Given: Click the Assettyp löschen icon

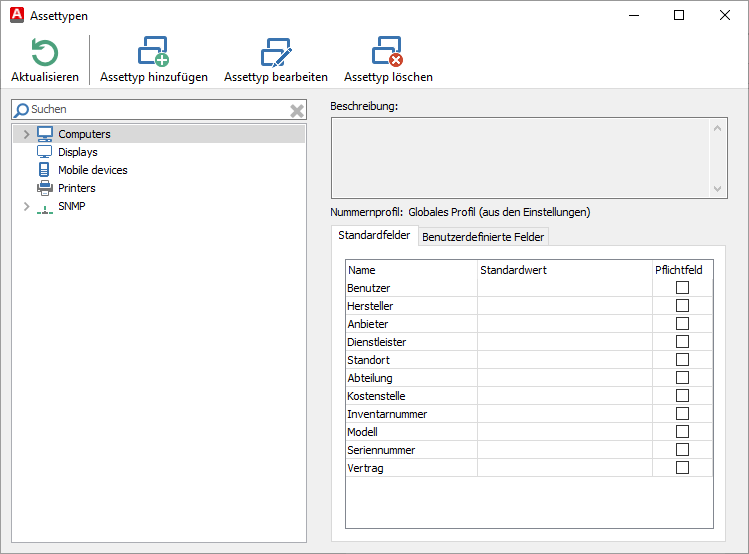Looking at the screenshot, I should (x=388, y=51).
